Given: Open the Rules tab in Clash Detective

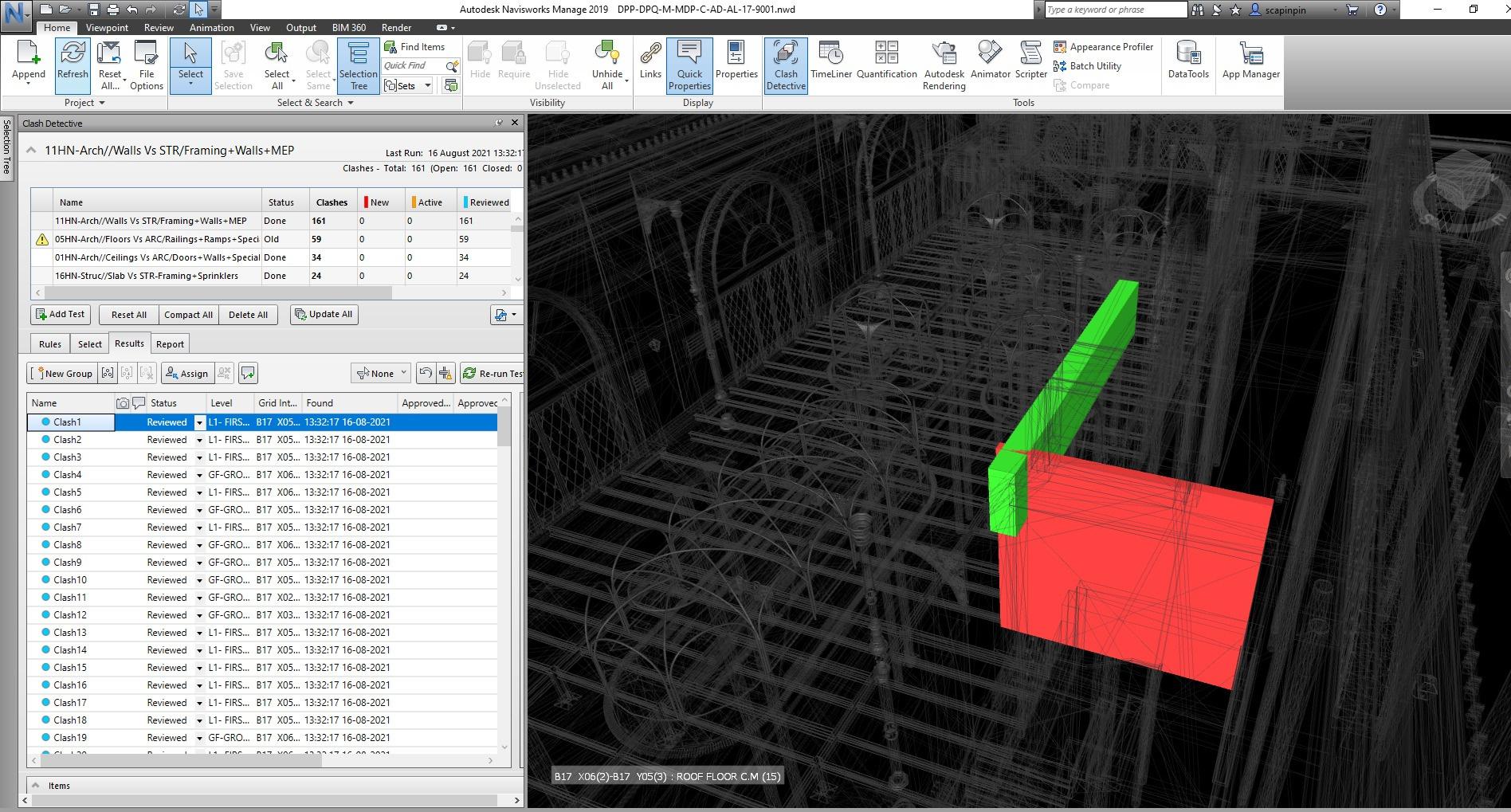Looking at the screenshot, I should pyautogui.click(x=50, y=344).
